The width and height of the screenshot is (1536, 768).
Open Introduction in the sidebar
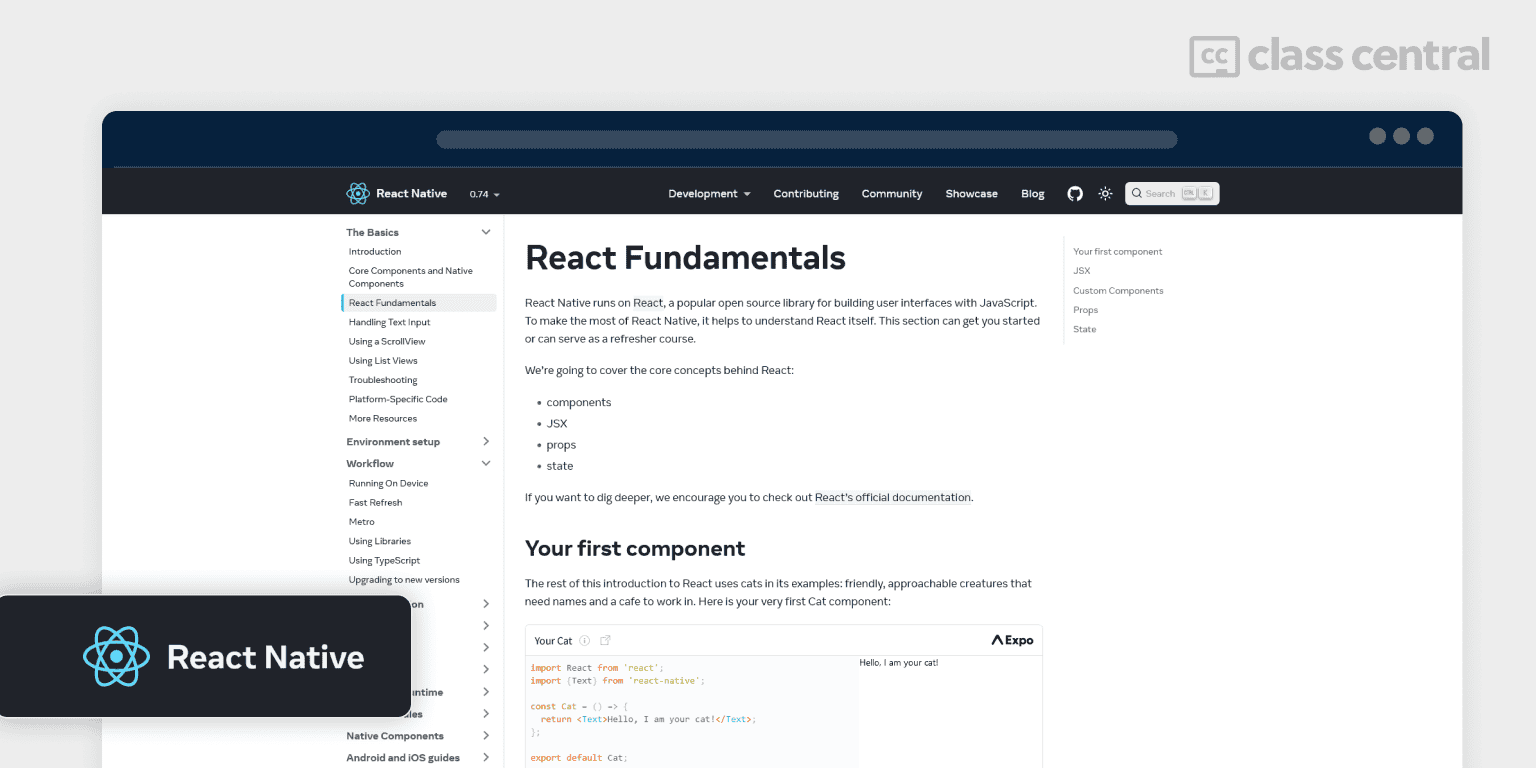pos(375,252)
